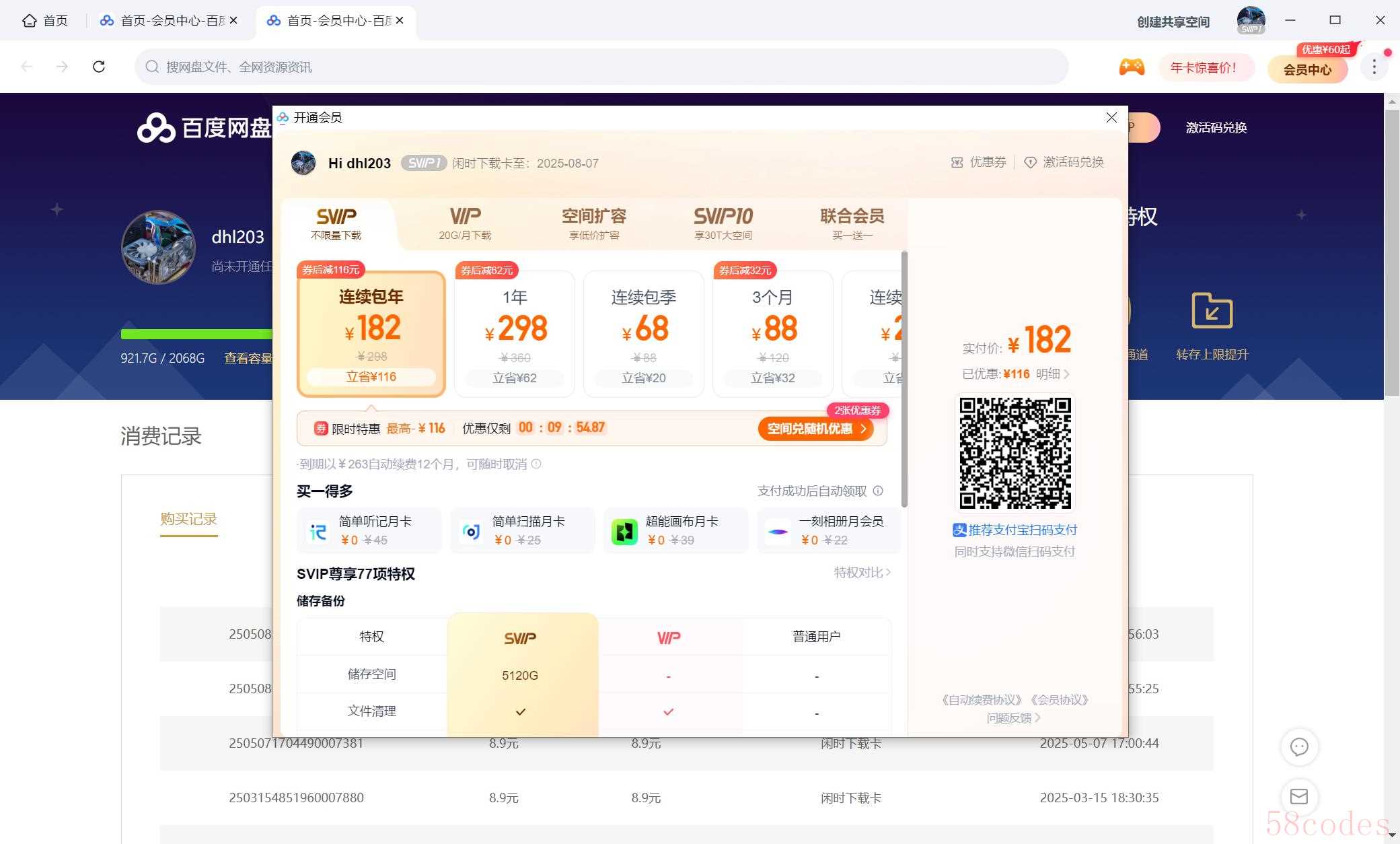This screenshot has height=844, width=1400.
Task: Click the 2025-05-07 17:00:44 timestamp
Action: 1099,743
